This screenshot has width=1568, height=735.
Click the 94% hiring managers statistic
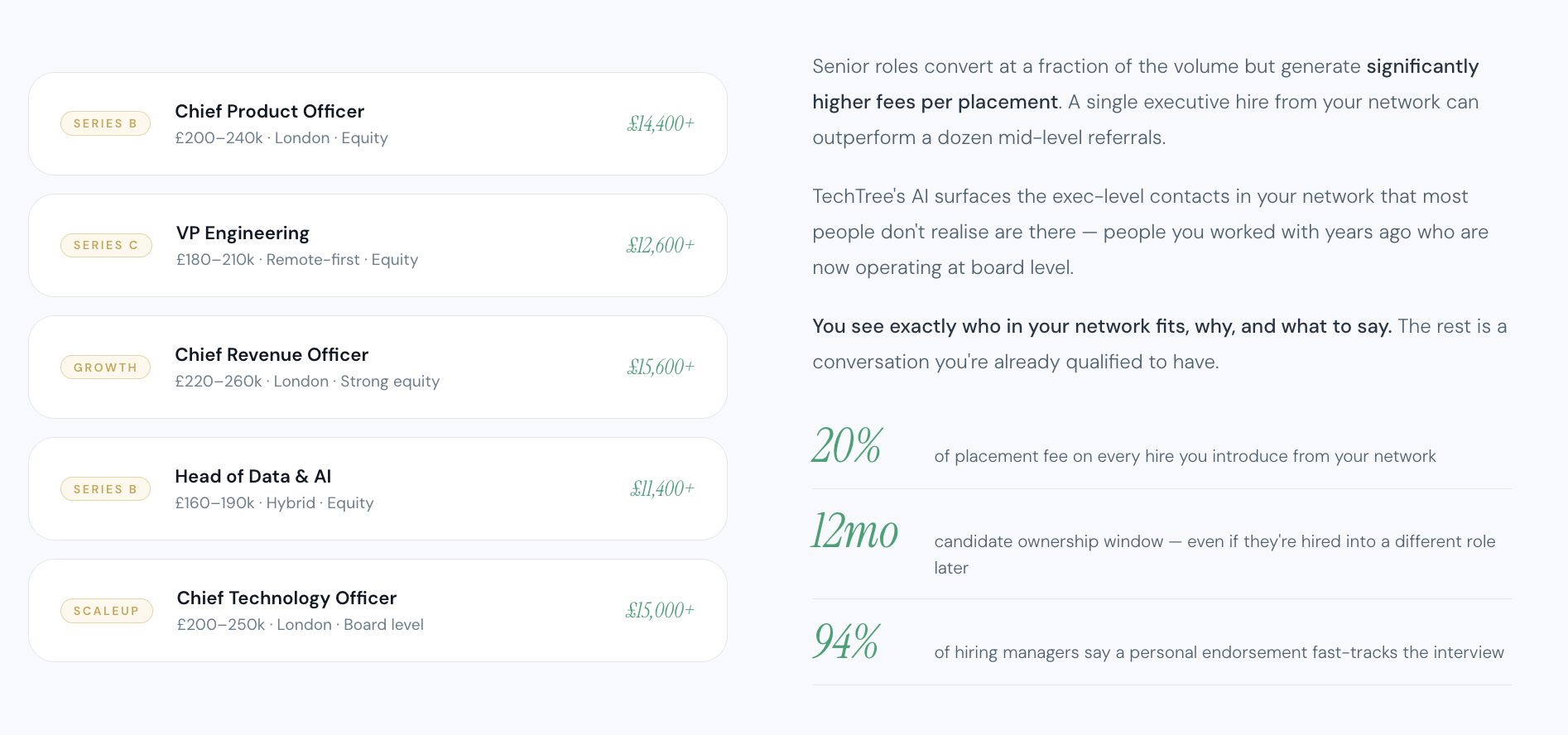[846, 641]
